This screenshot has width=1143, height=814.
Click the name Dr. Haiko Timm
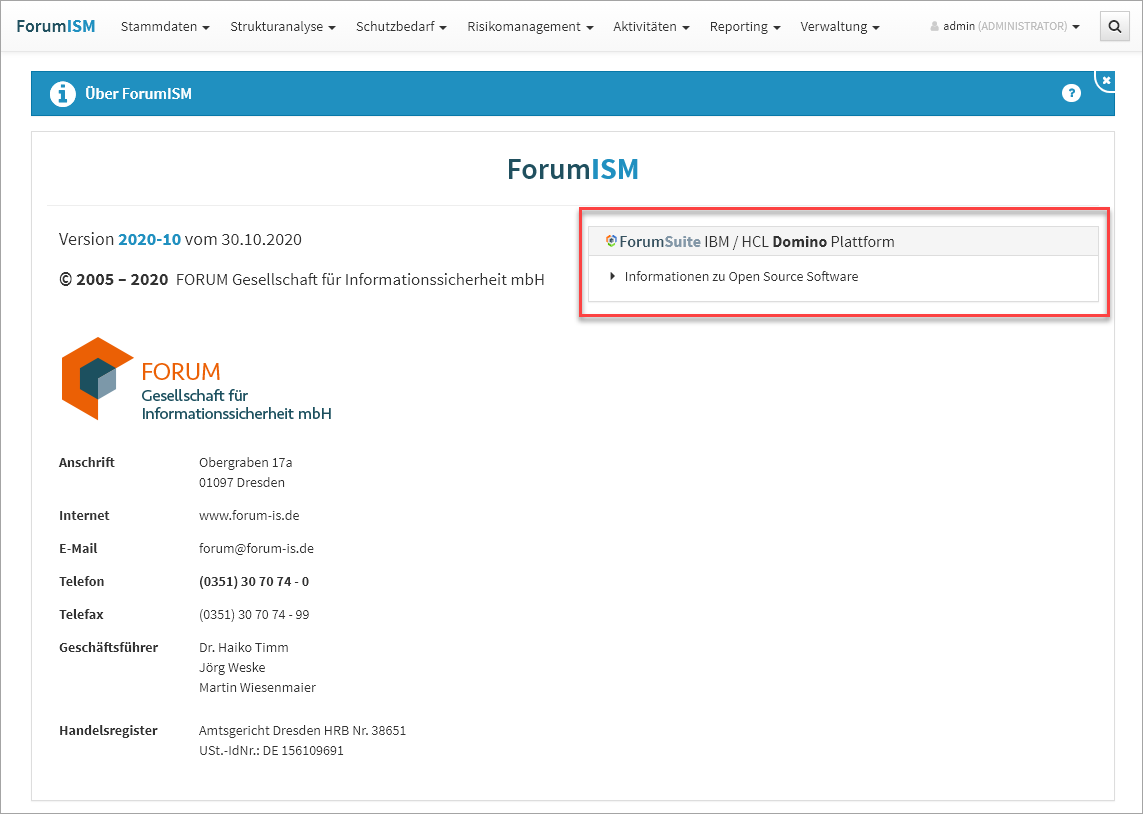243,647
